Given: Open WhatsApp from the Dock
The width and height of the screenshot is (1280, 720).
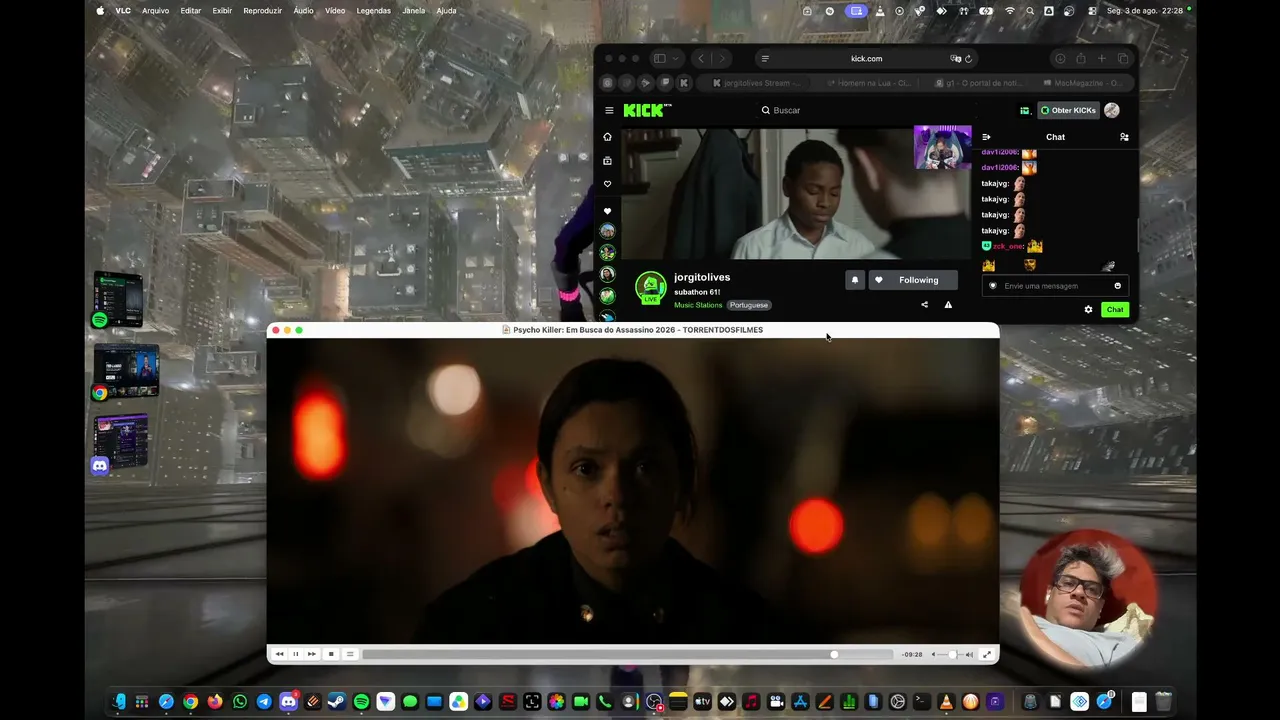Looking at the screenshot, I should point(240,702).
